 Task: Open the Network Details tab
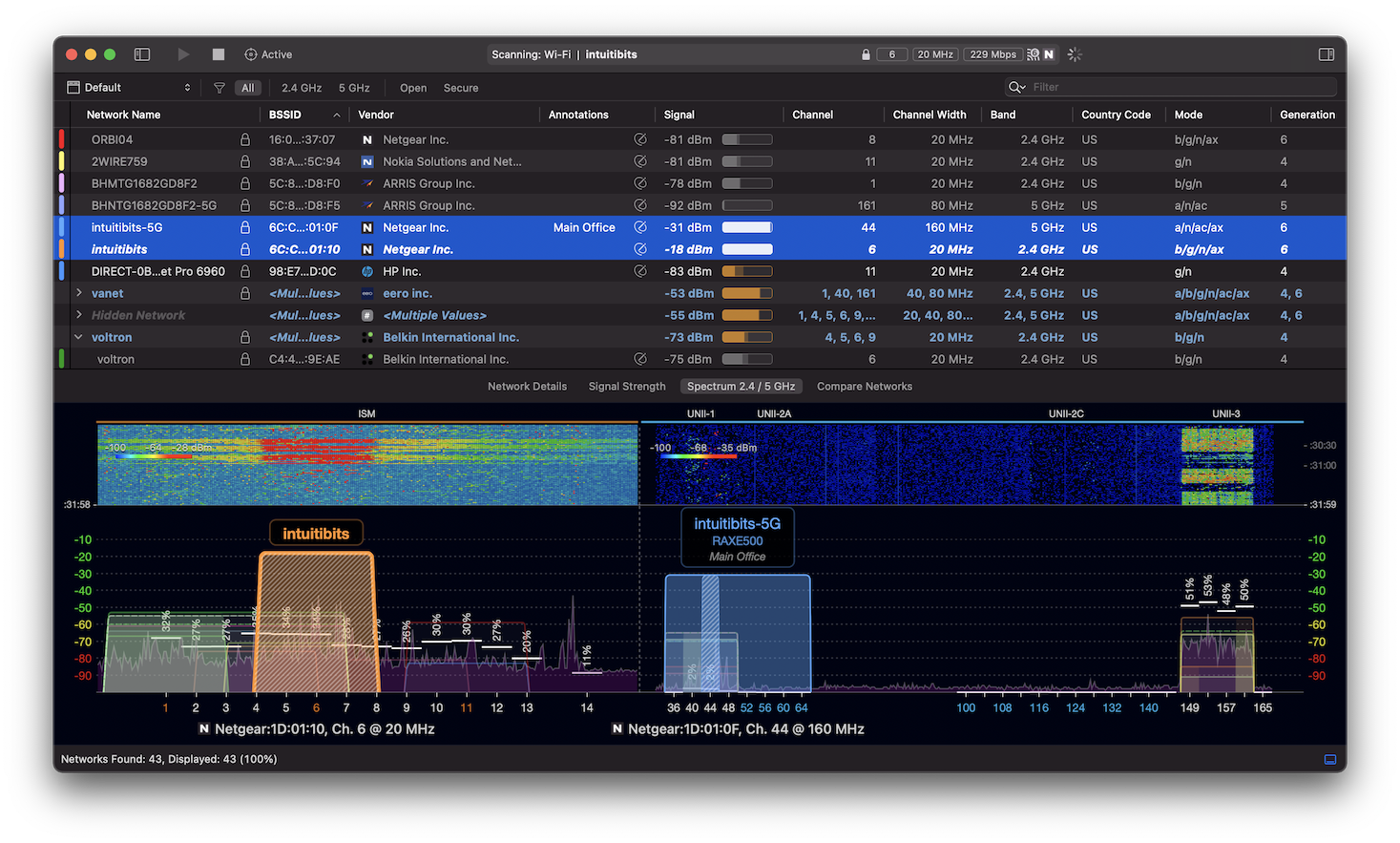tap(527, 387)
